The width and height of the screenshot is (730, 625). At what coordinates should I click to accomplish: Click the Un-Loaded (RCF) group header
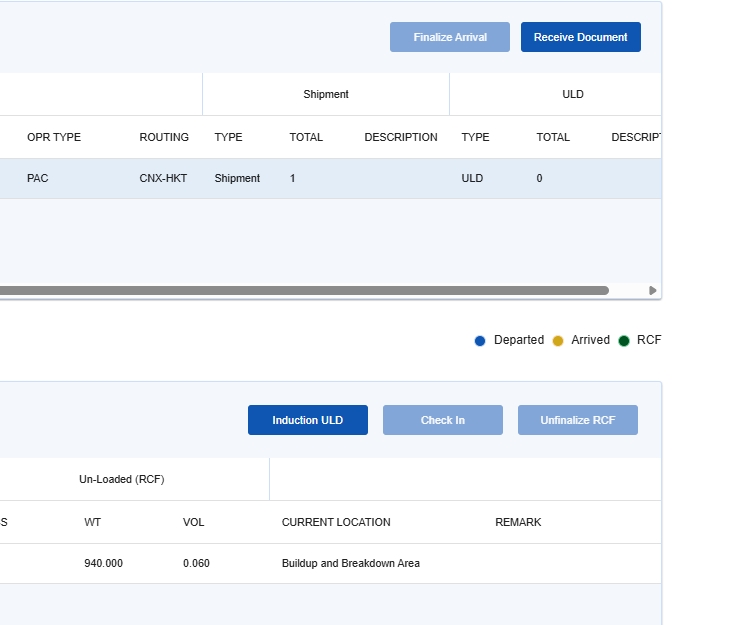121,479
